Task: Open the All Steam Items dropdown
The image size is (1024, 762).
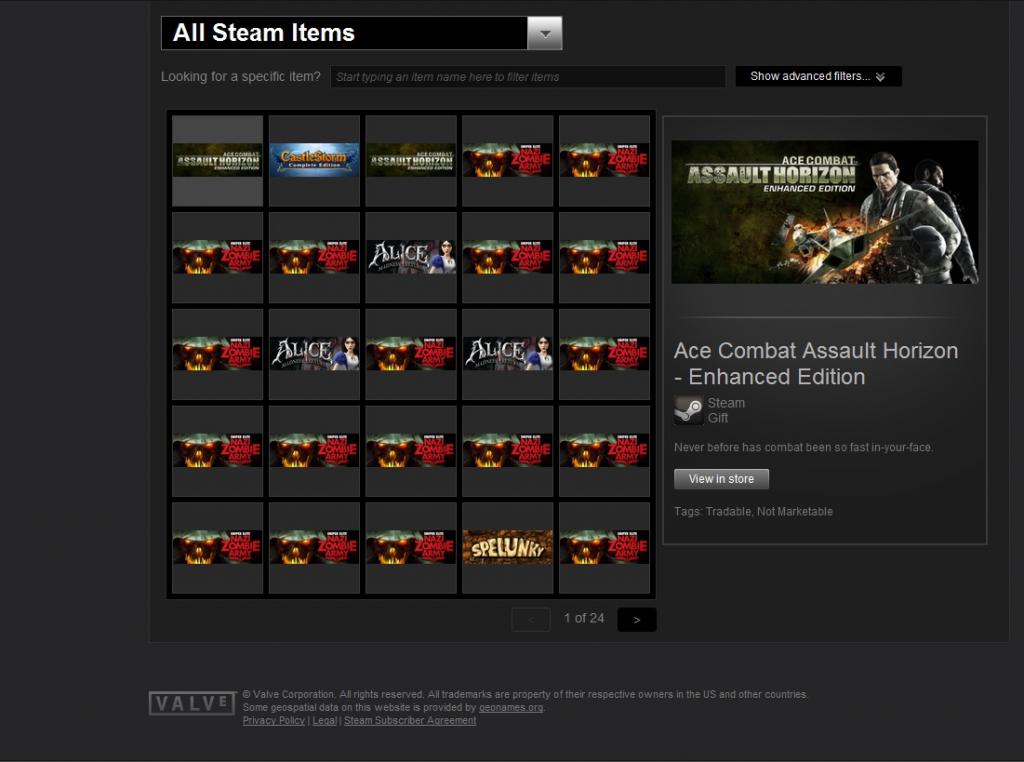Action: click(x=361, y=33)
